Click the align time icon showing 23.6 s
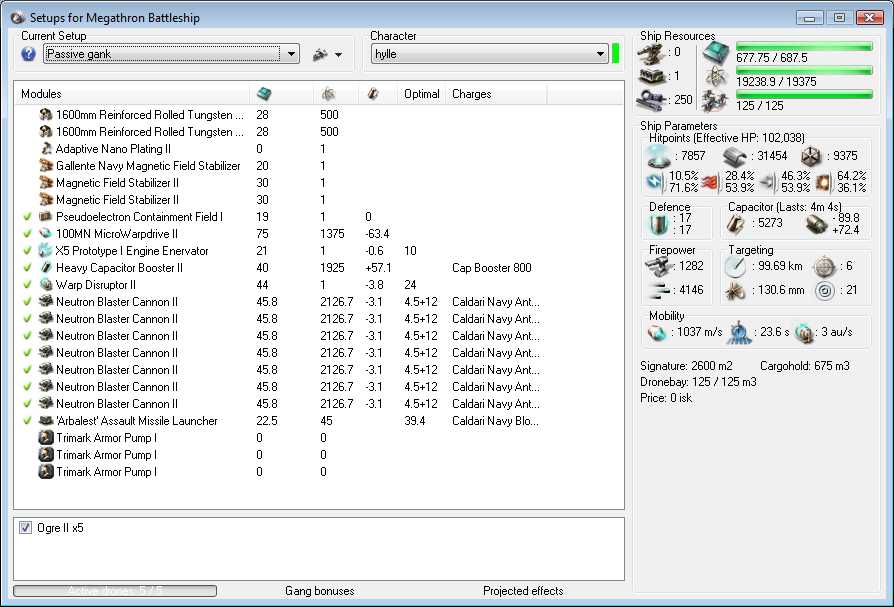Viewport: 894px width, 607px height. click(738, 332)
